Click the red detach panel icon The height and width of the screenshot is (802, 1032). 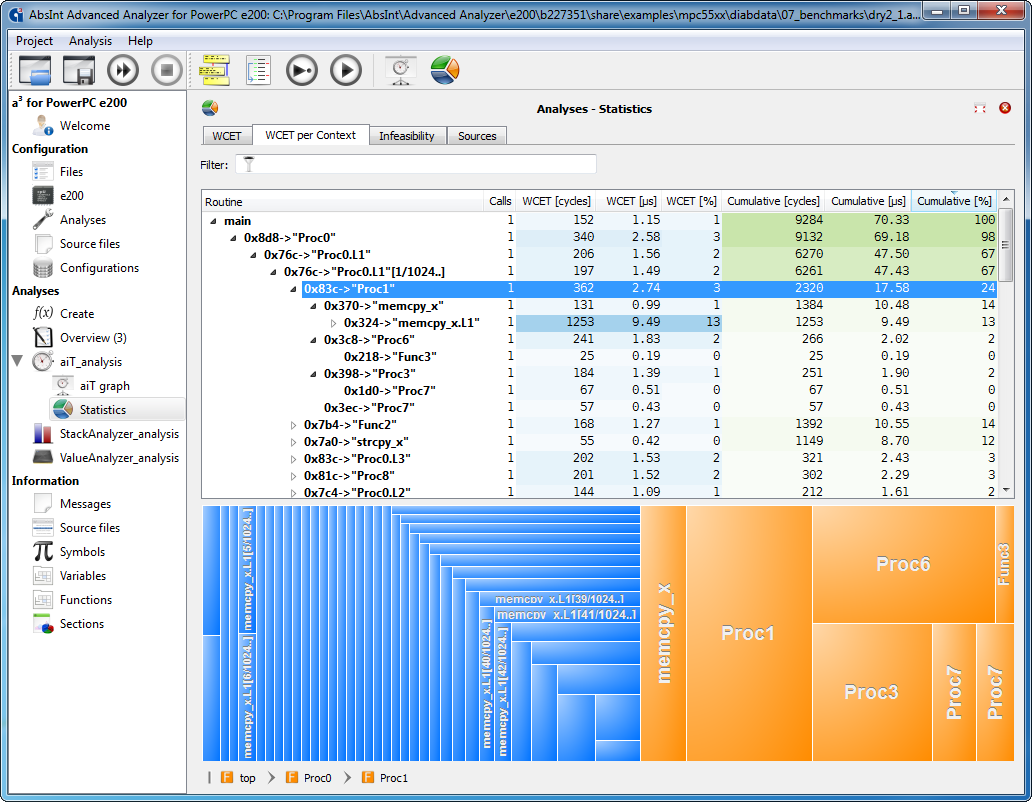[x=980, y=108]
